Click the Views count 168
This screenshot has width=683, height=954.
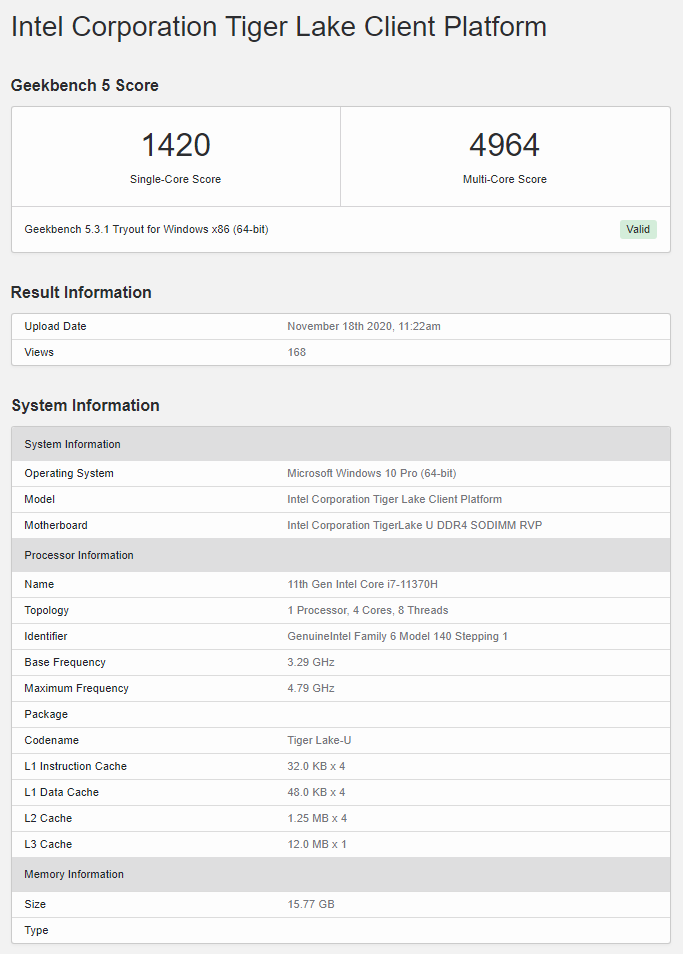(x=296, y=352)
